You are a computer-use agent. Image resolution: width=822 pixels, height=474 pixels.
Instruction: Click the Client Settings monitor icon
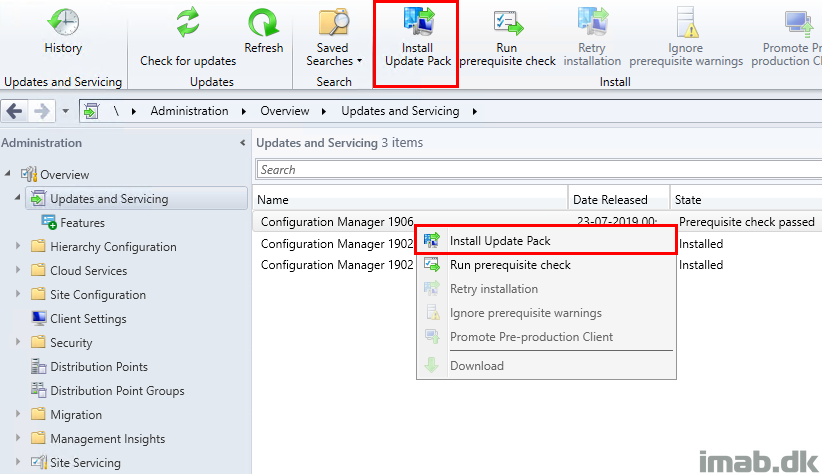pos(39,318)
